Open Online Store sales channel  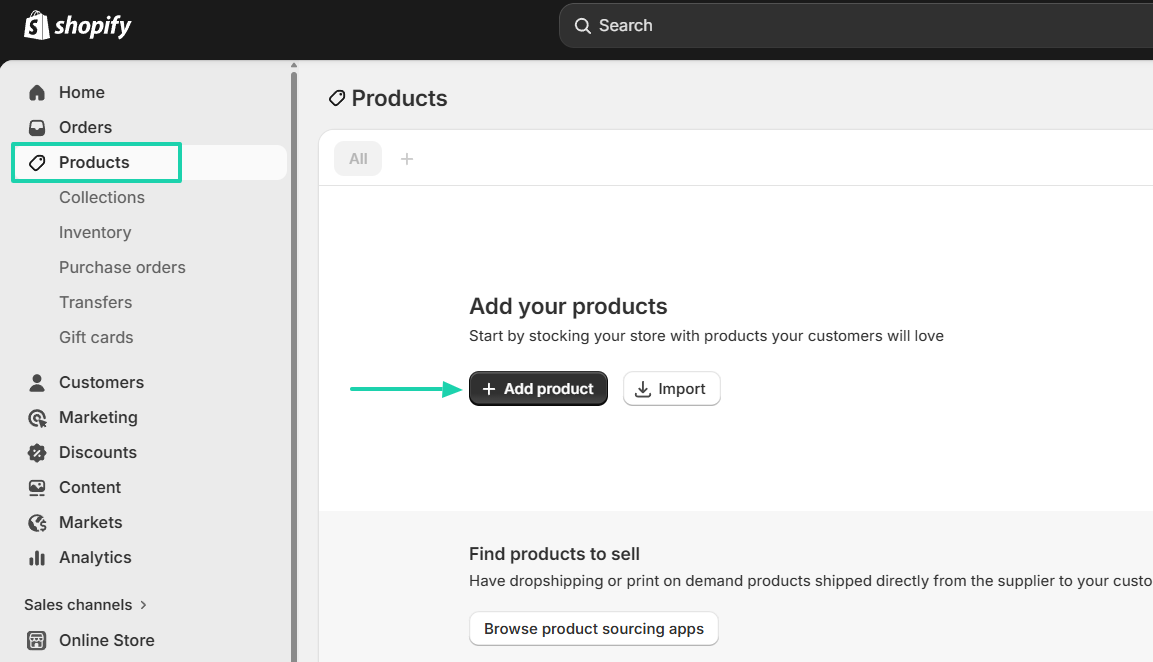(107, 641)
